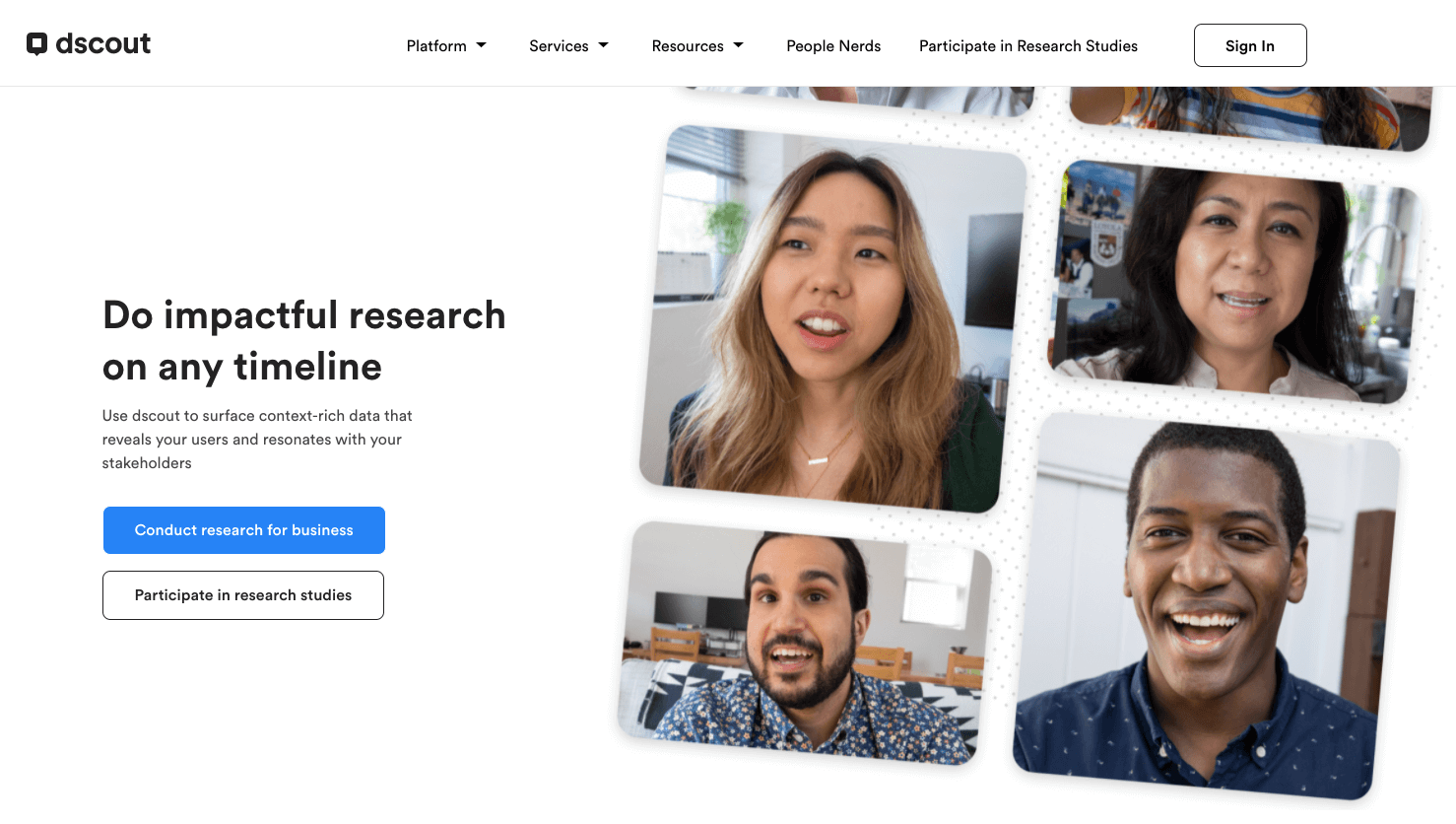Click the Services chevron arrow
The image size is (1456, 824).
[x=603, y=45]
